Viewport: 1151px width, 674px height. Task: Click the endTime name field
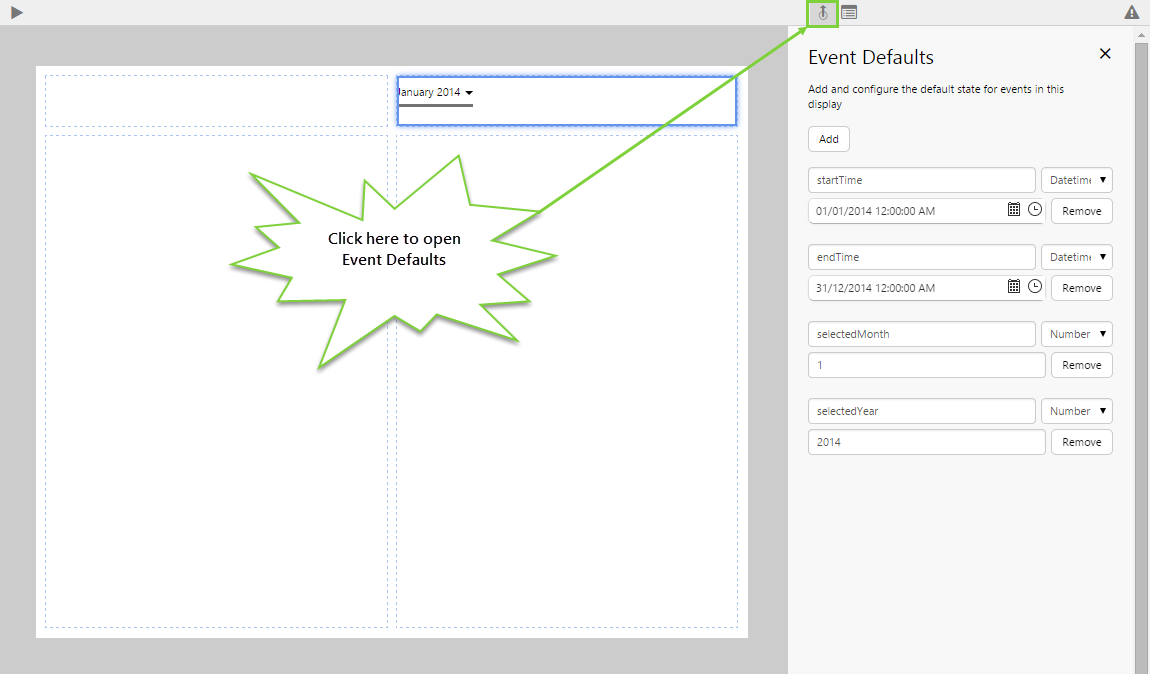pos(921,257)
